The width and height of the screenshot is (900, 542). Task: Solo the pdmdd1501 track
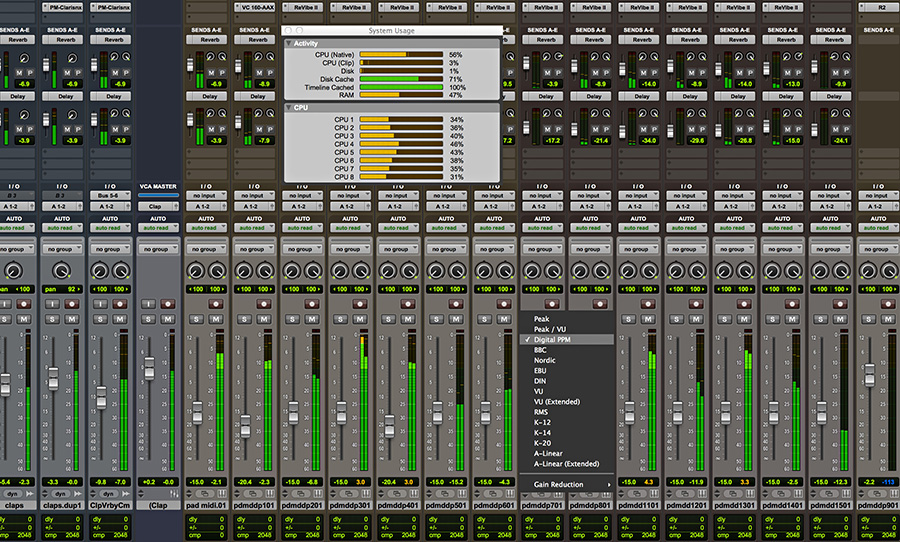pyautogui.click(x=821, y=319)
